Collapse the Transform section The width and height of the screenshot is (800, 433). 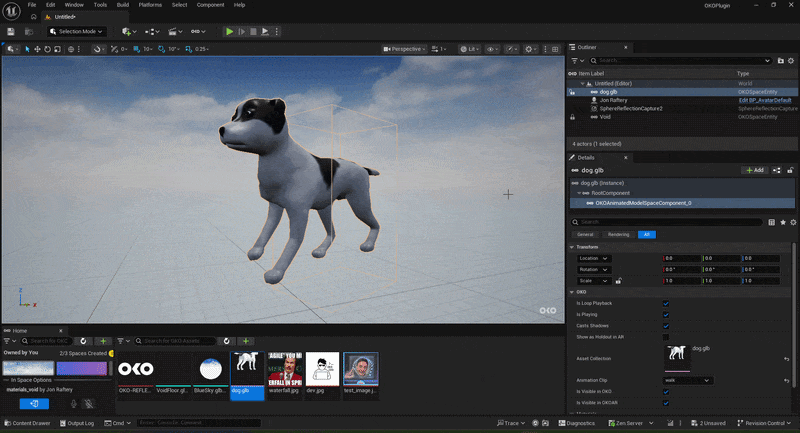point(572,247)
